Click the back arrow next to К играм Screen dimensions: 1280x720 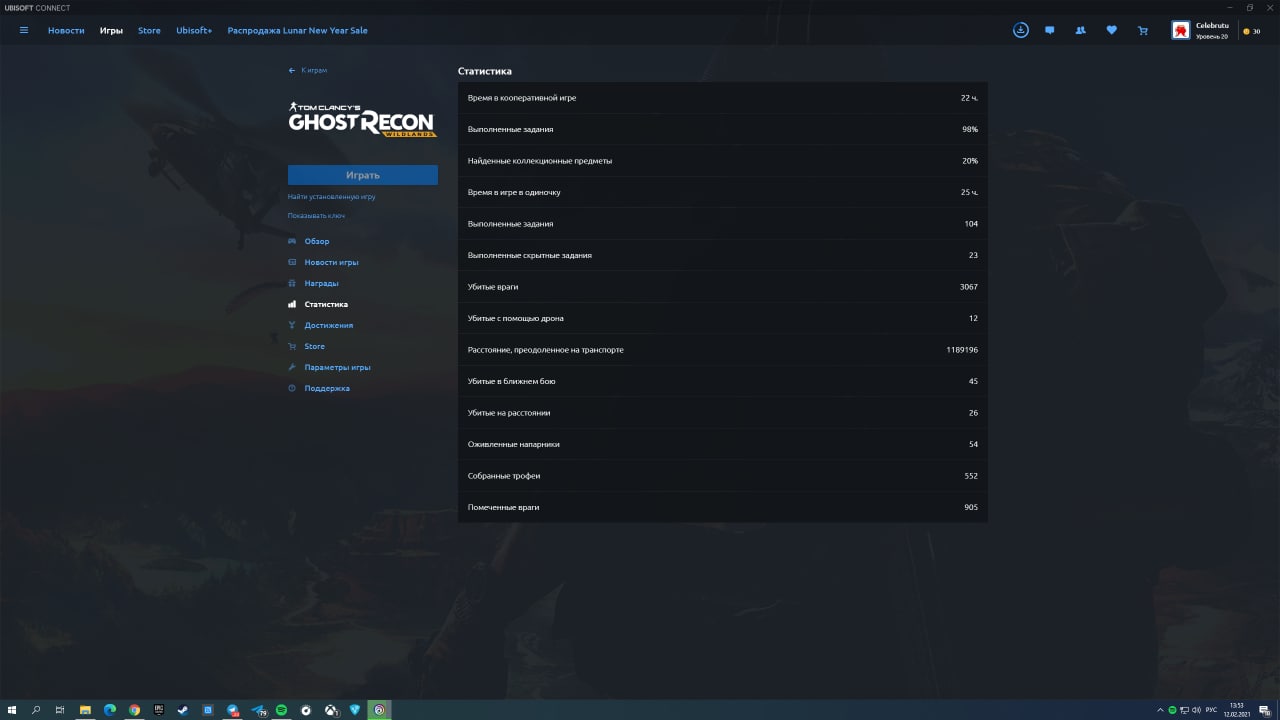(x=292, y=70)
